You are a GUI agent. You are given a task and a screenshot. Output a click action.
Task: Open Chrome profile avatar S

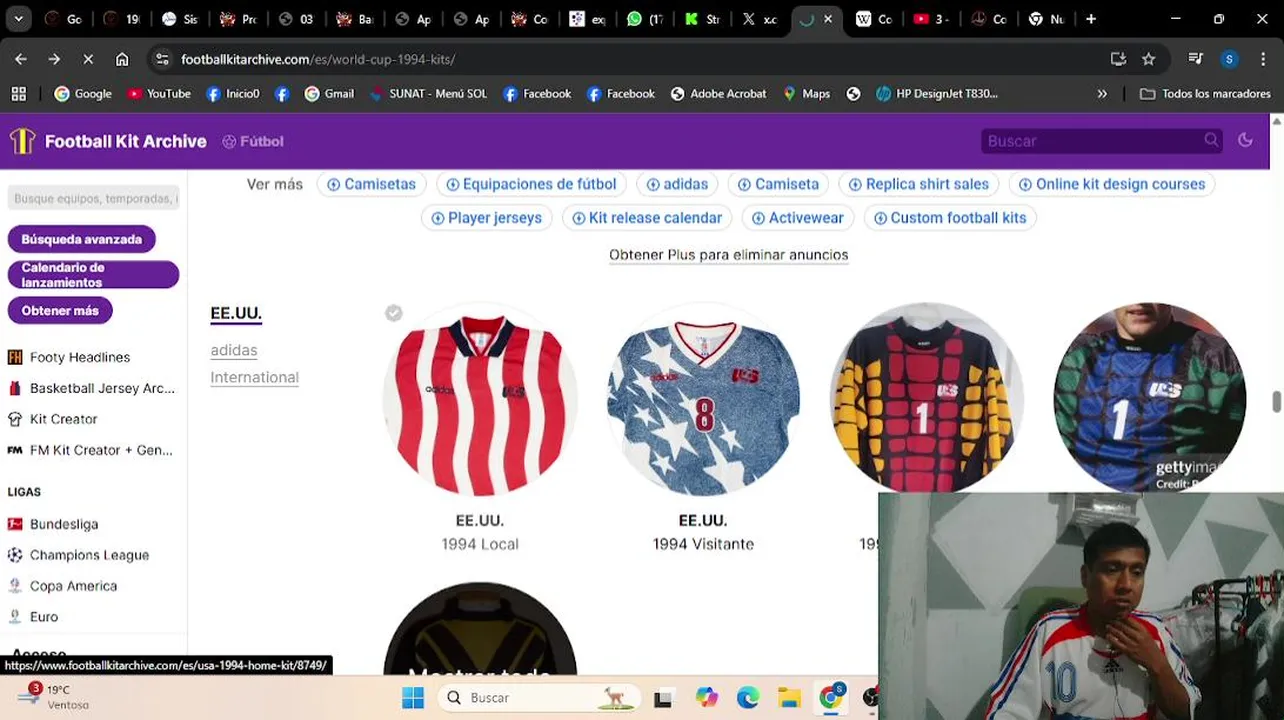click(x=1229, y=59)
